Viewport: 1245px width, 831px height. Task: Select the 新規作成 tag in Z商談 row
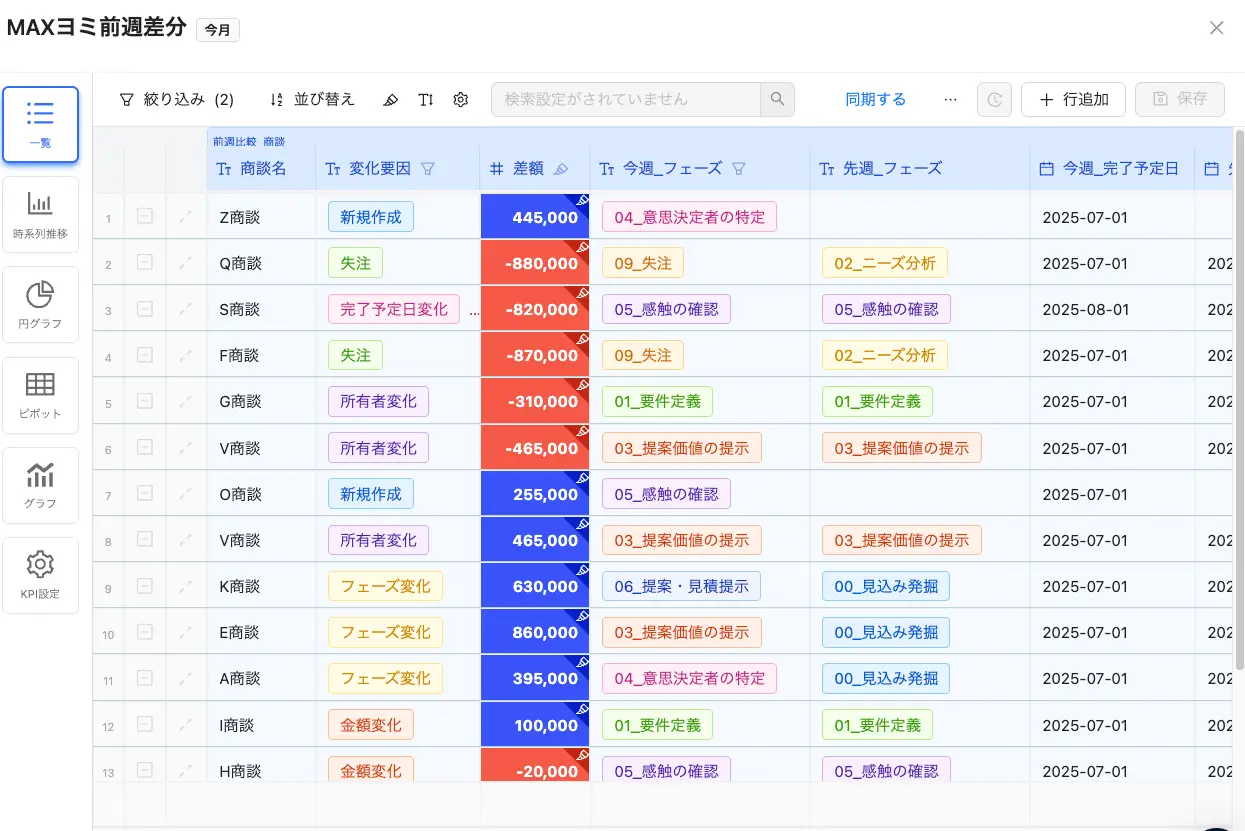pos(371,217)
